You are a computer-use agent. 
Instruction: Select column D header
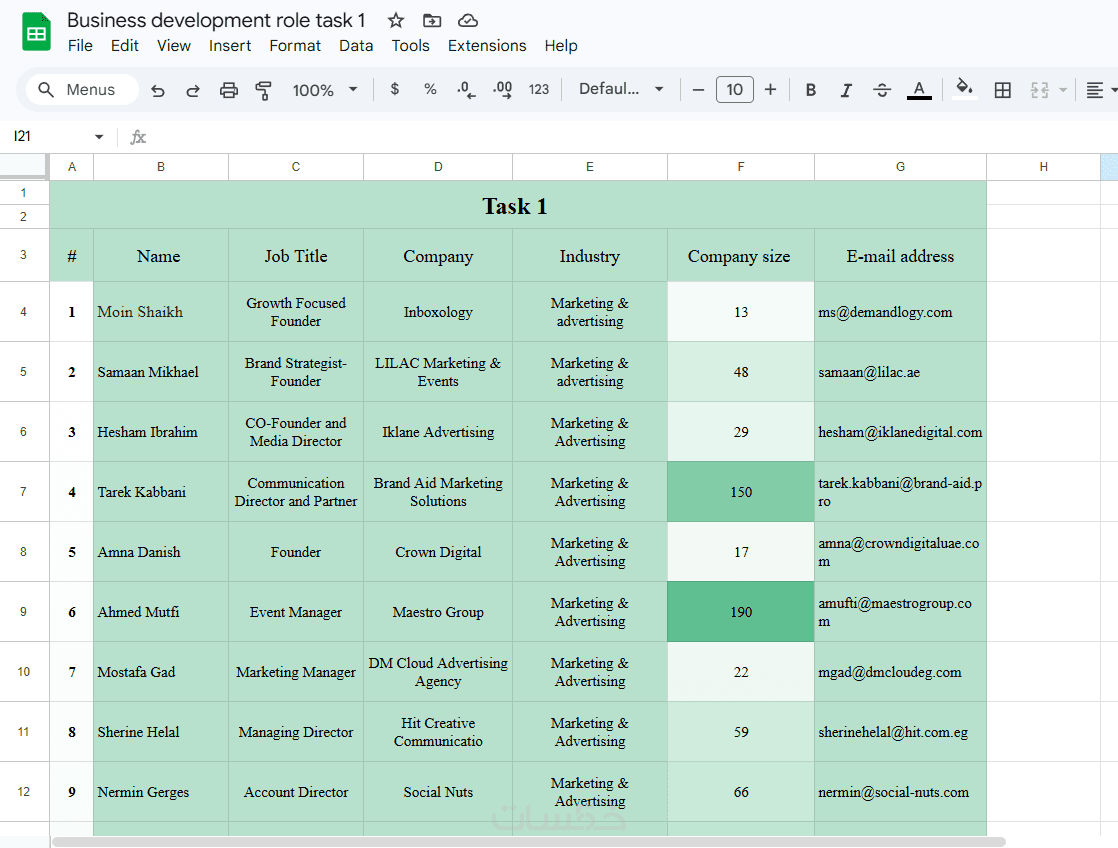click(438, 167)
